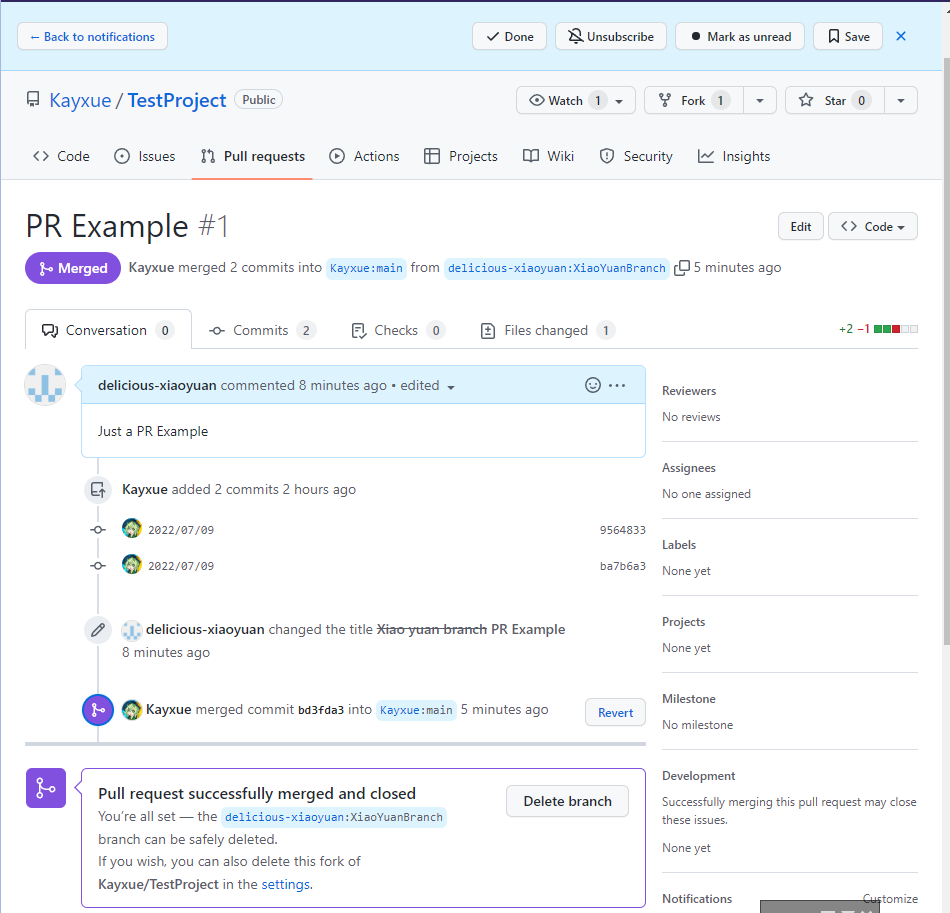Click the purple merged icon on timeline
Image resolution: width=950 pixels, height=913 pixels.
98,710
